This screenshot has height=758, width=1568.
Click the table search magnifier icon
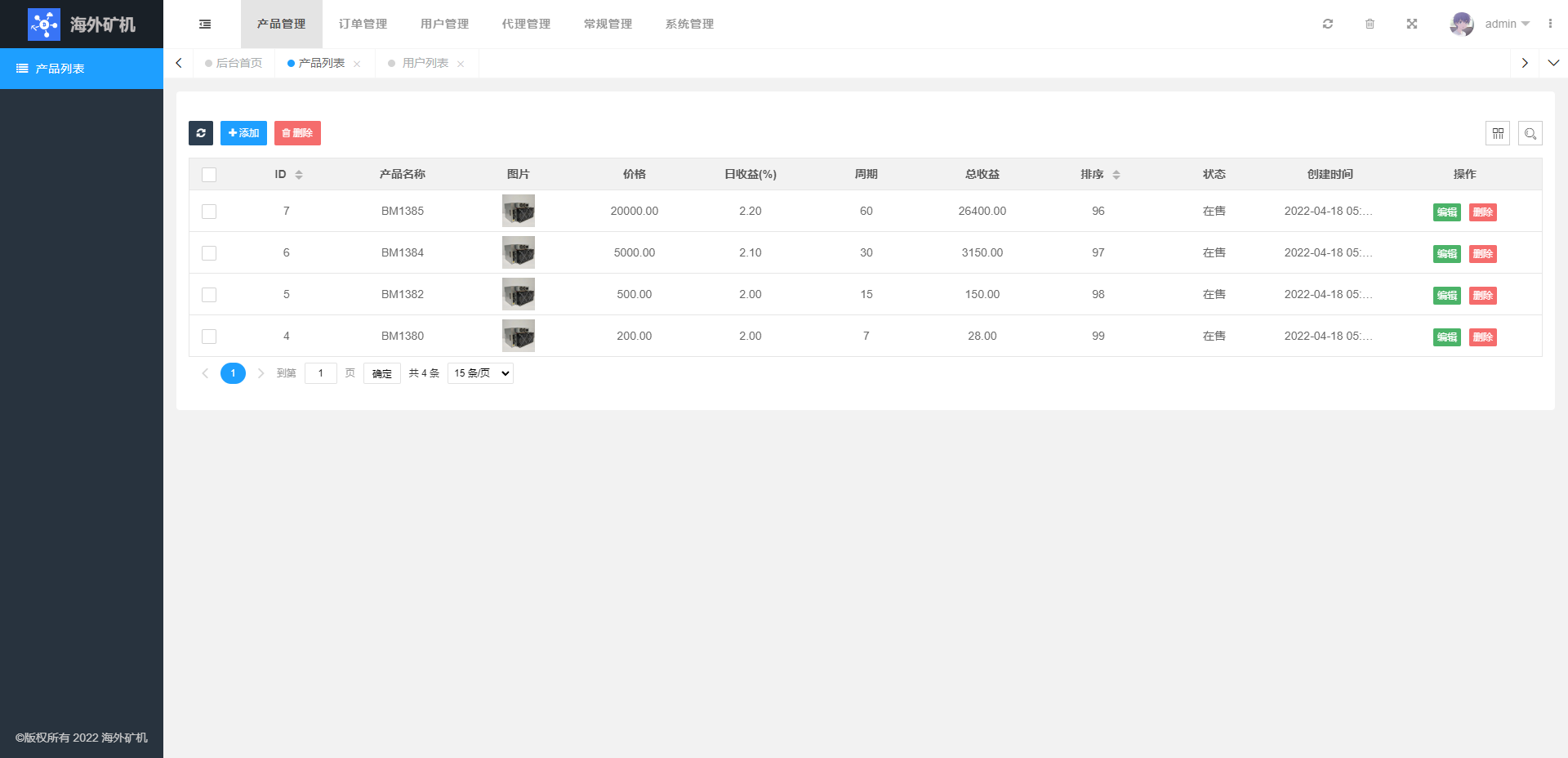tap(1530, 133)
